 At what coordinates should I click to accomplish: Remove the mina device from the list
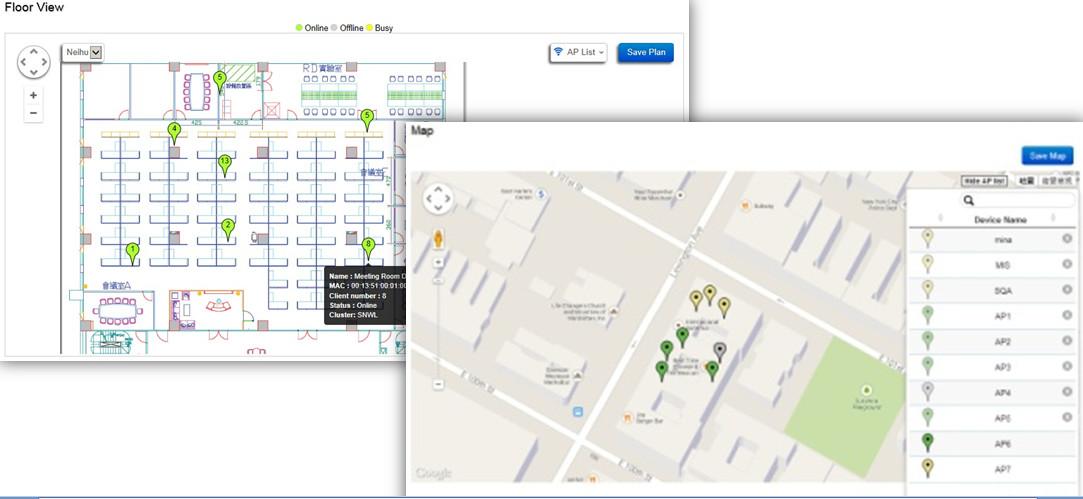pyautogui.click(x=1067, y=239)
